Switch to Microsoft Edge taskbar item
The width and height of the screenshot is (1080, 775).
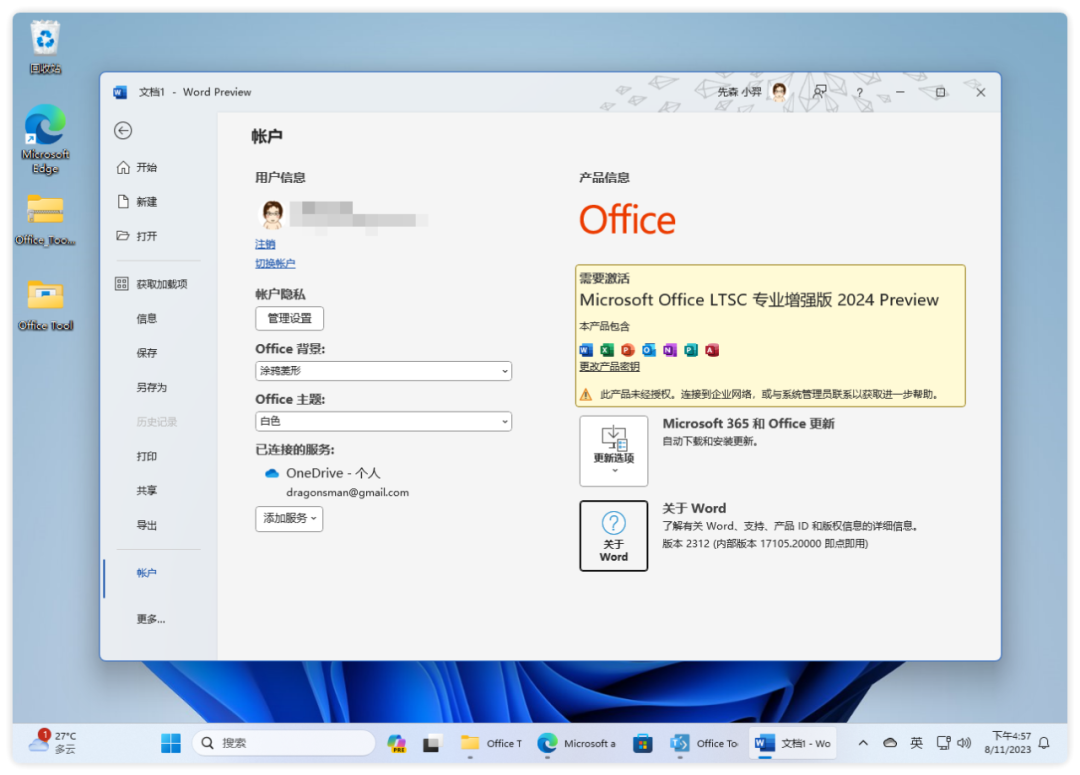coord(577,743)
